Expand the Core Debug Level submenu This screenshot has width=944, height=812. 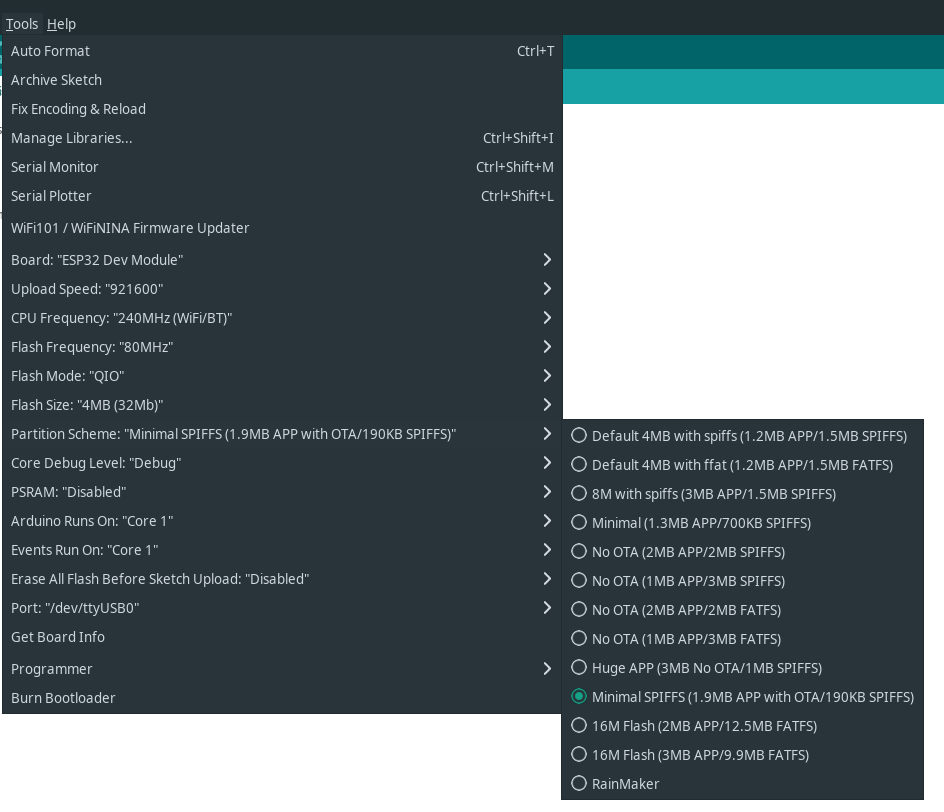click(282, 463)
